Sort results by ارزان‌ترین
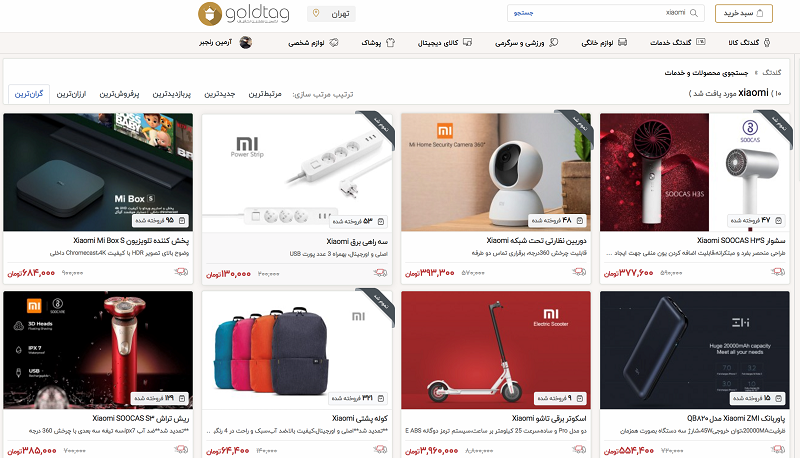 point(71,94)
